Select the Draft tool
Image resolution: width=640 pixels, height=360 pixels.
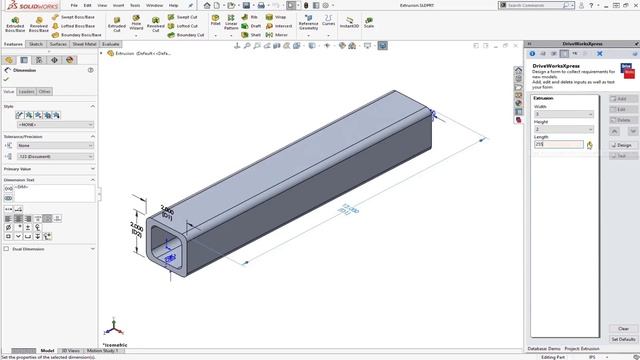point(251,26)
